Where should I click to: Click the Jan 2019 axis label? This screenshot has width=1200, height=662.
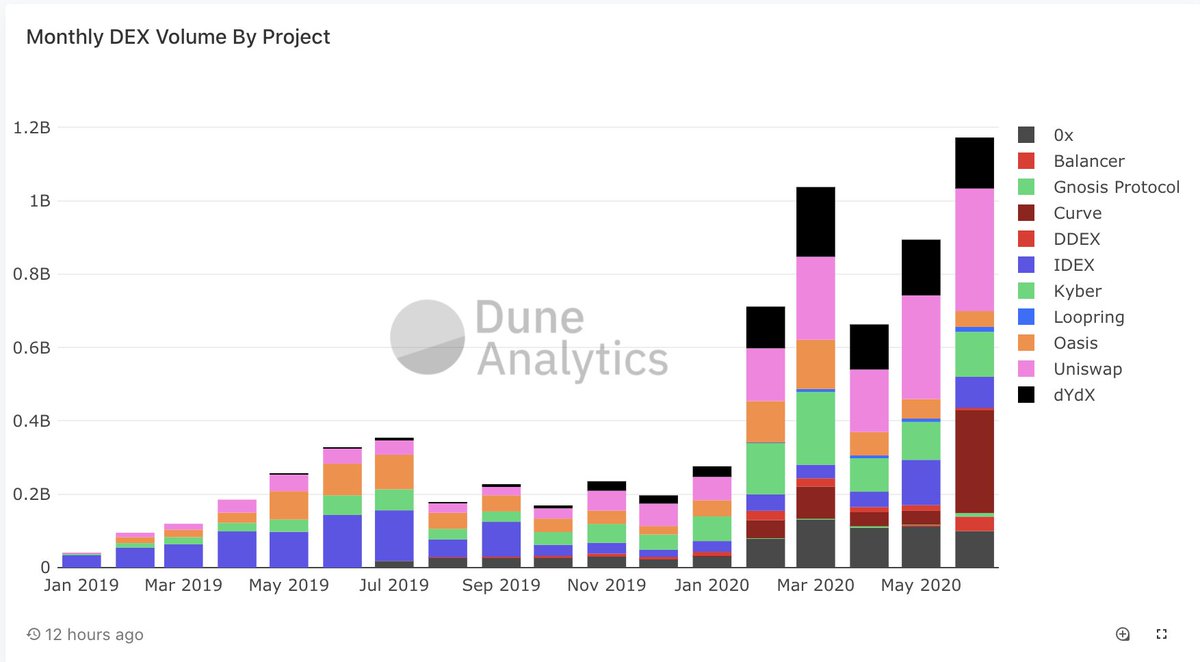80,584
